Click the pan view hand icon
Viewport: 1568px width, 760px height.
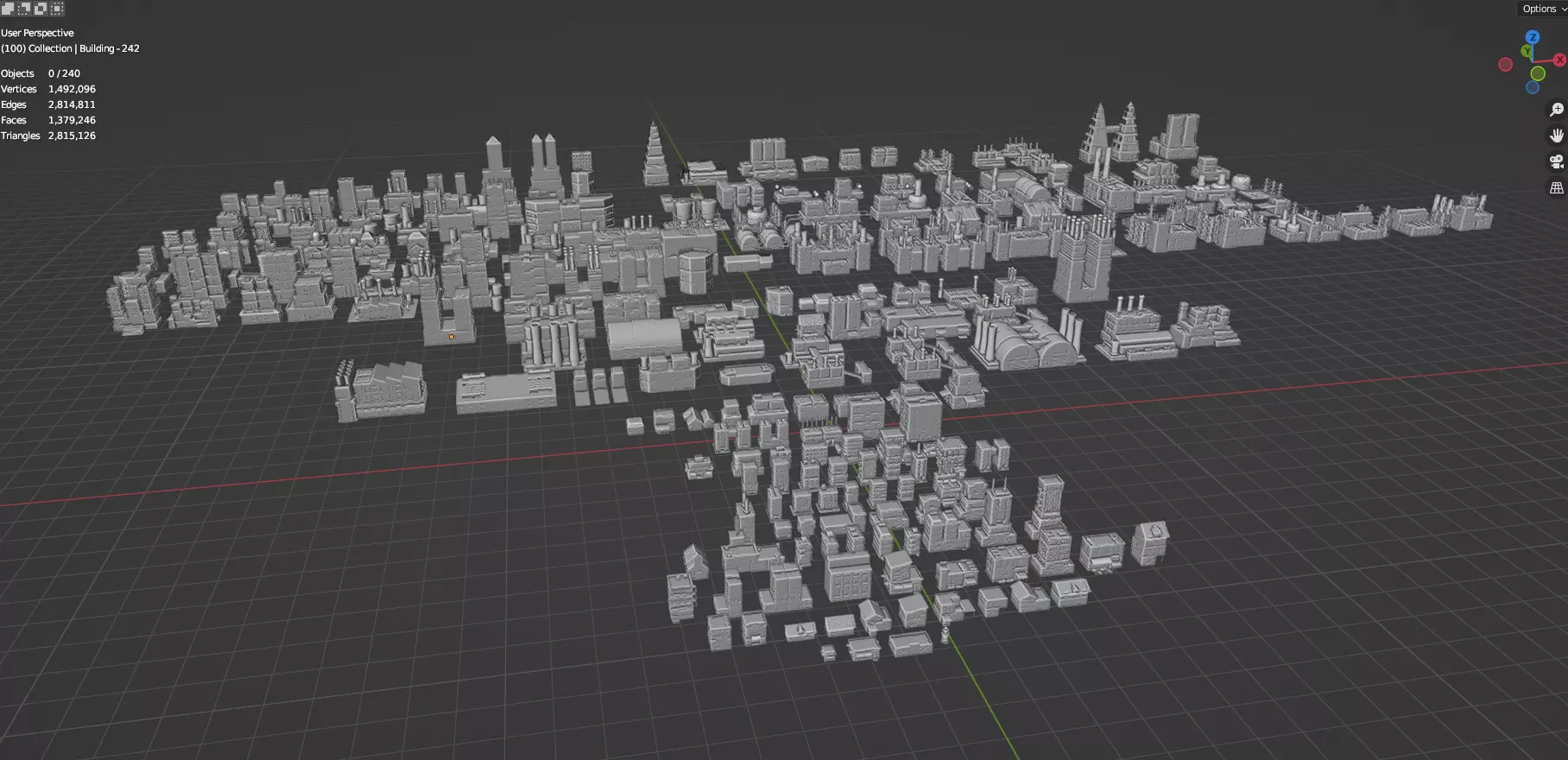(1557, 136)
